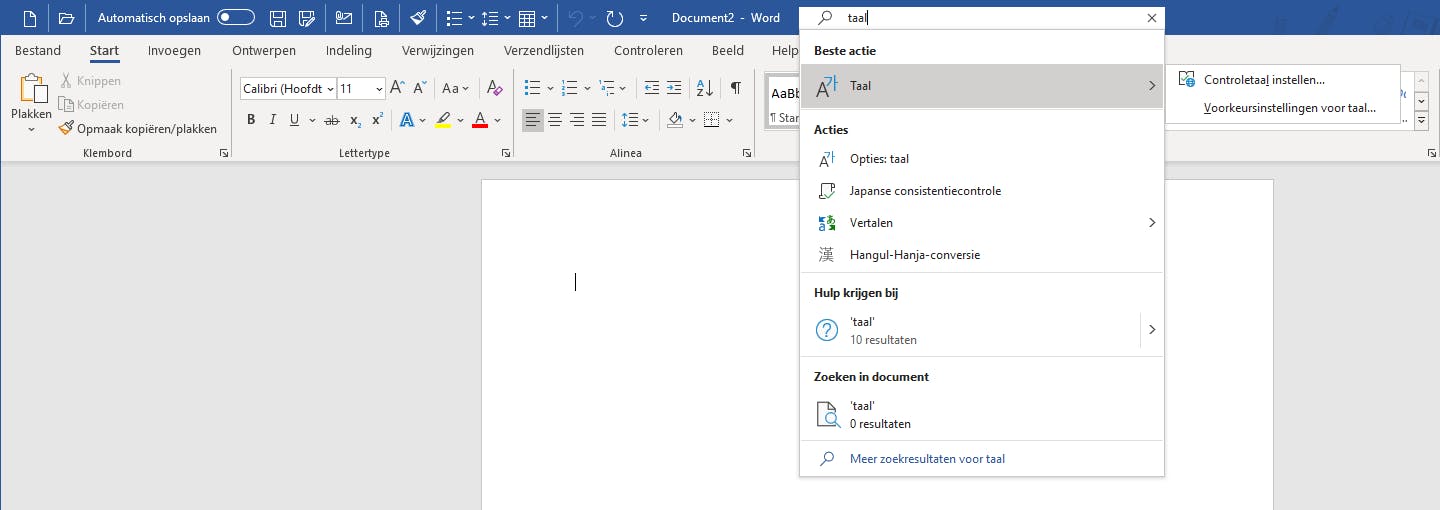Increase font size with the grow font icon
The width and height of the screenshot is (1440, 510).
pos(397,88)
